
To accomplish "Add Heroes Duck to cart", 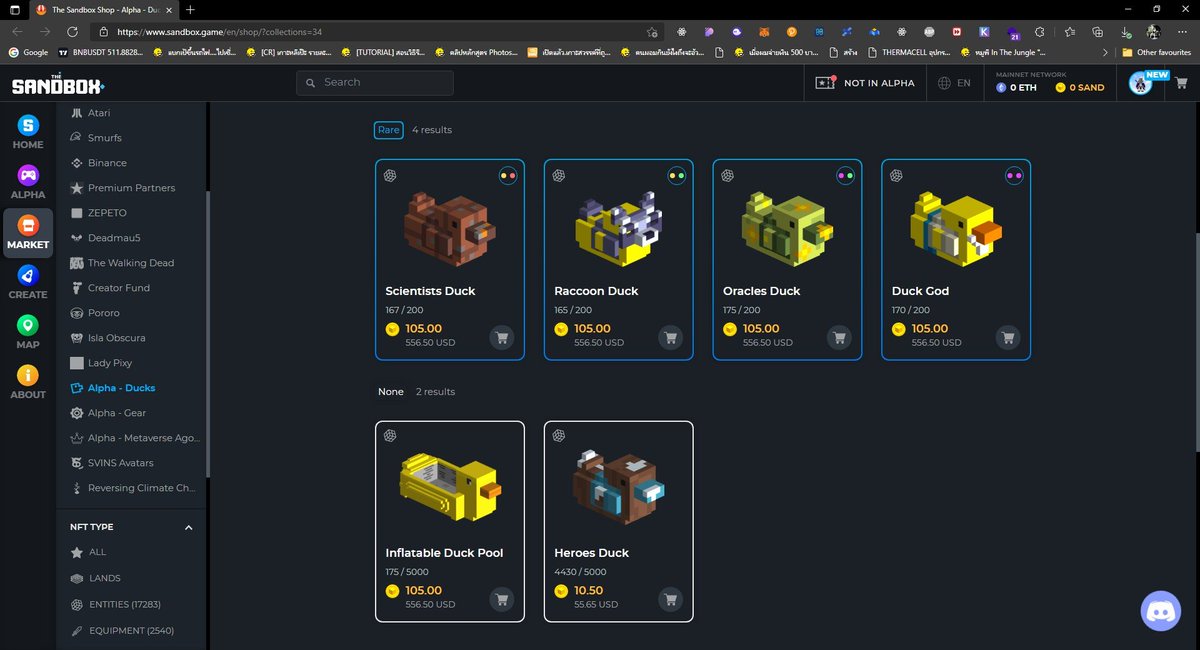I will (671, 599).
